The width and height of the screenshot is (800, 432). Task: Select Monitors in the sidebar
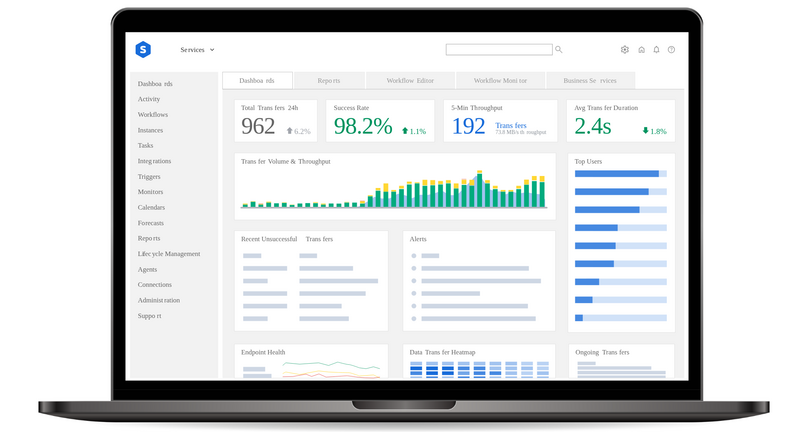point(151,192)
